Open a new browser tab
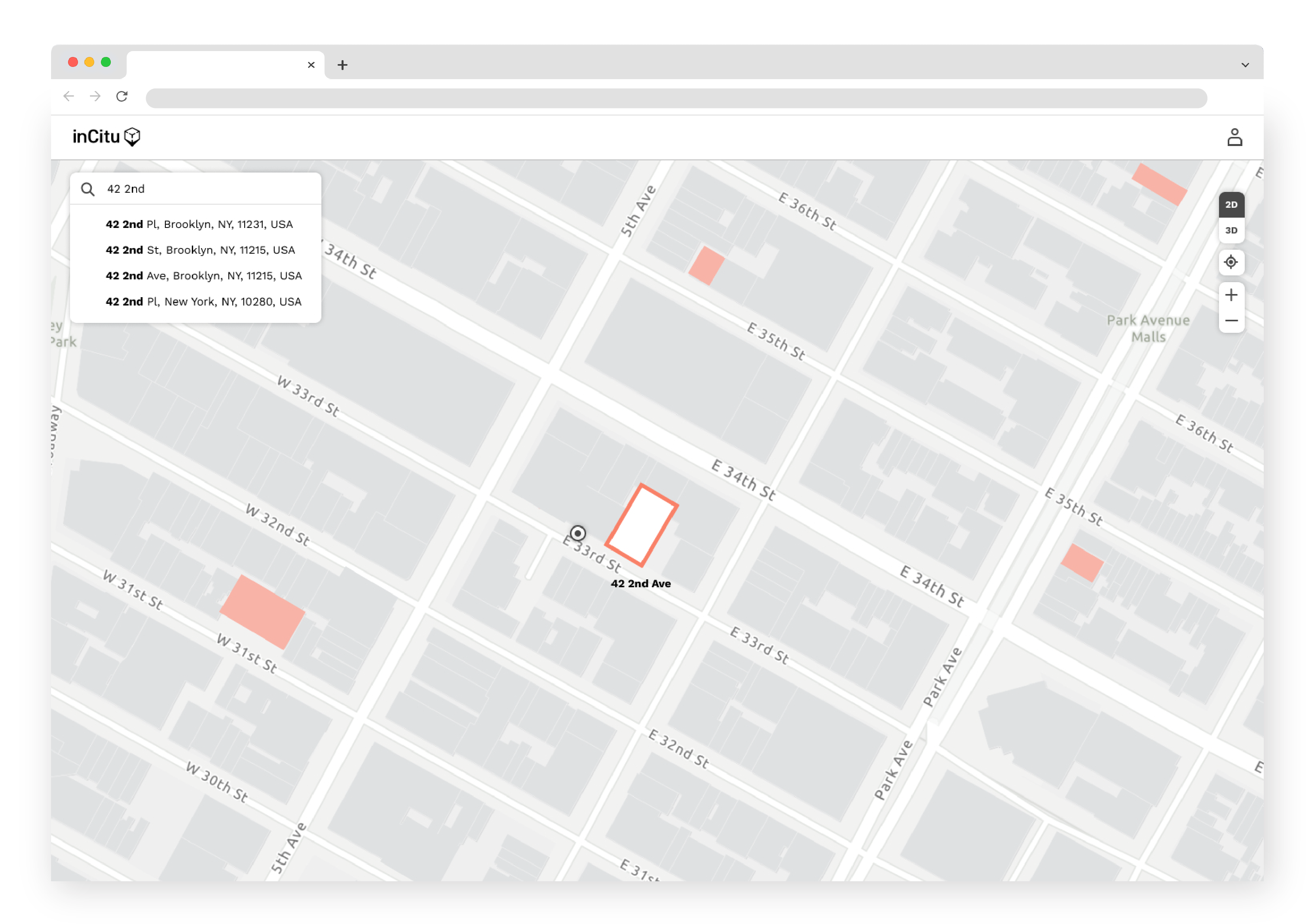 click(x=342, y=65)
